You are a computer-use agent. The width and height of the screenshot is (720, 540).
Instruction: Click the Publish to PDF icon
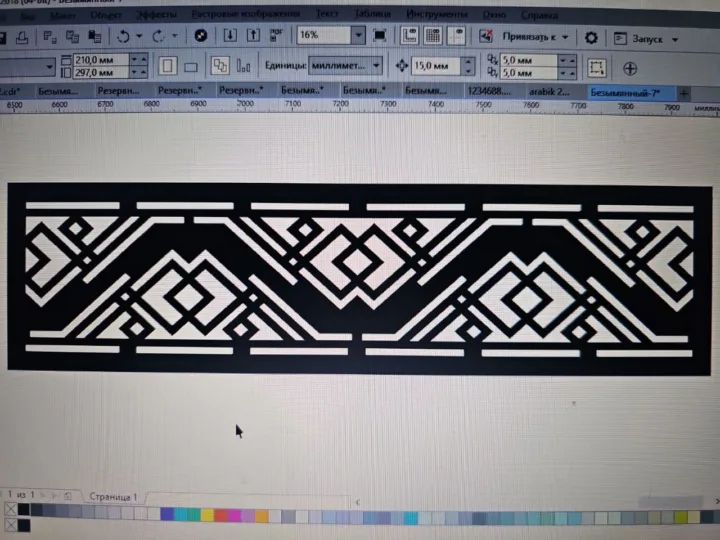pos(276,35)
